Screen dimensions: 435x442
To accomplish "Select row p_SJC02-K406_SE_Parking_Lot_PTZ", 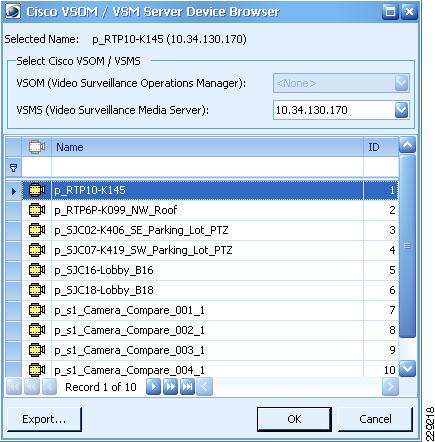I will [210, 230].
